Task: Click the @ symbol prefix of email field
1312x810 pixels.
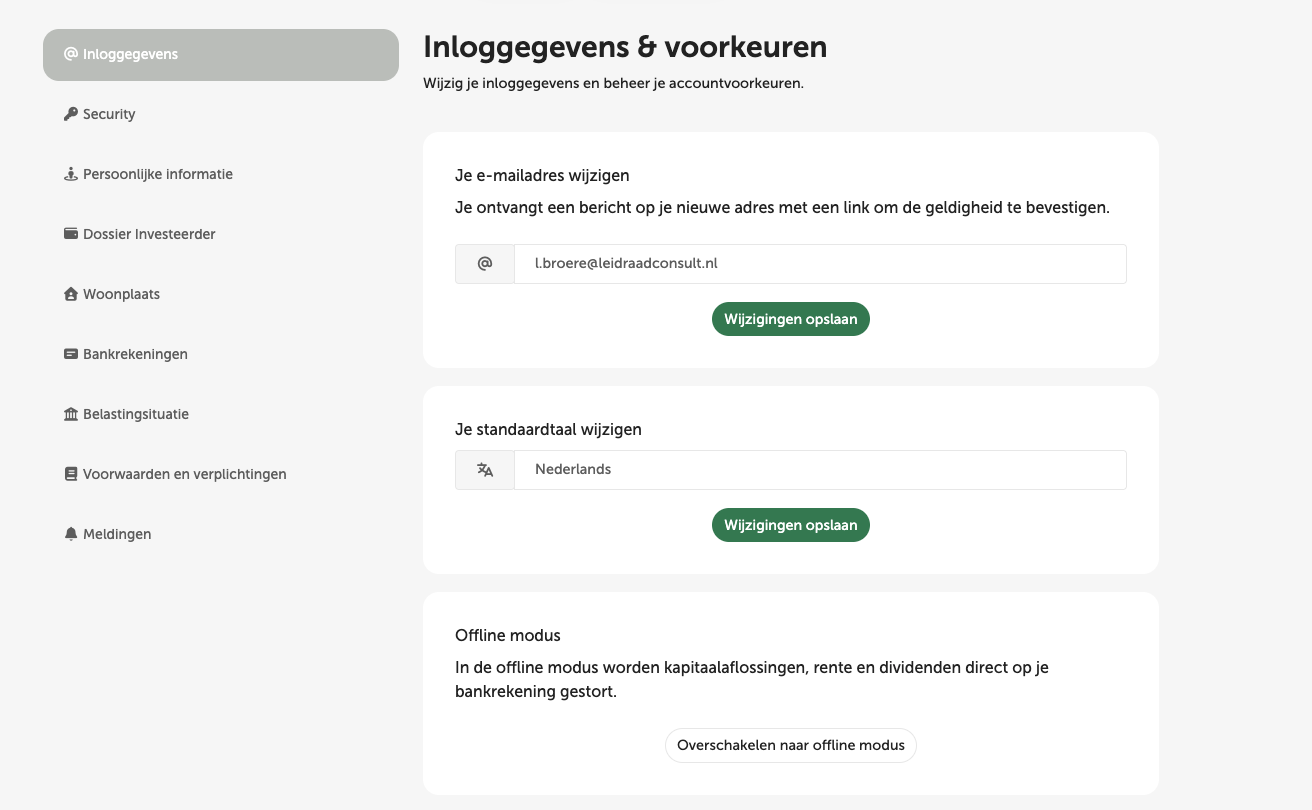Action: (x=485, y=264)
